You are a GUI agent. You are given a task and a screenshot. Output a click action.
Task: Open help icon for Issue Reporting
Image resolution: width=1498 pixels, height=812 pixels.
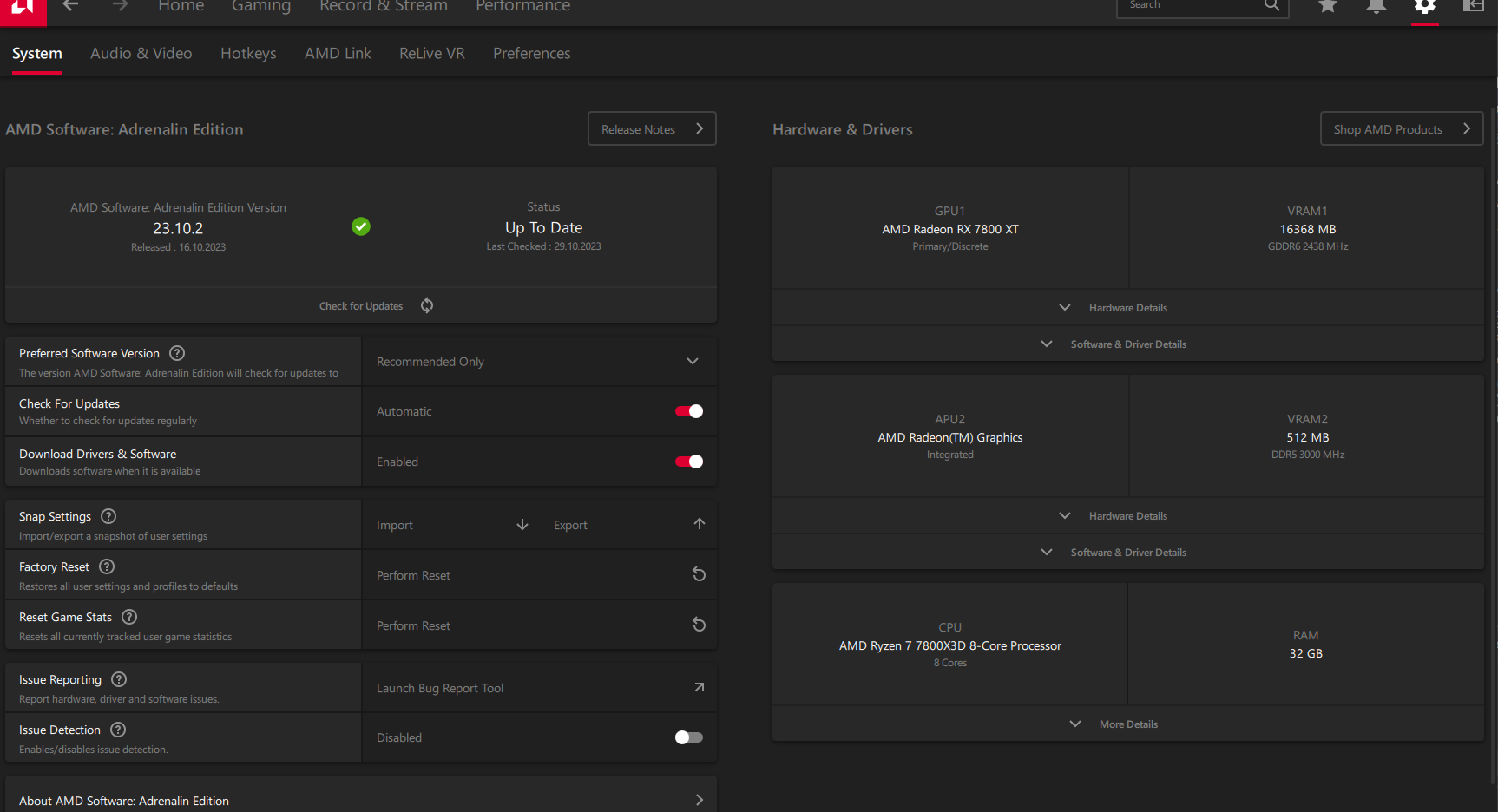[x=119, y=679]
